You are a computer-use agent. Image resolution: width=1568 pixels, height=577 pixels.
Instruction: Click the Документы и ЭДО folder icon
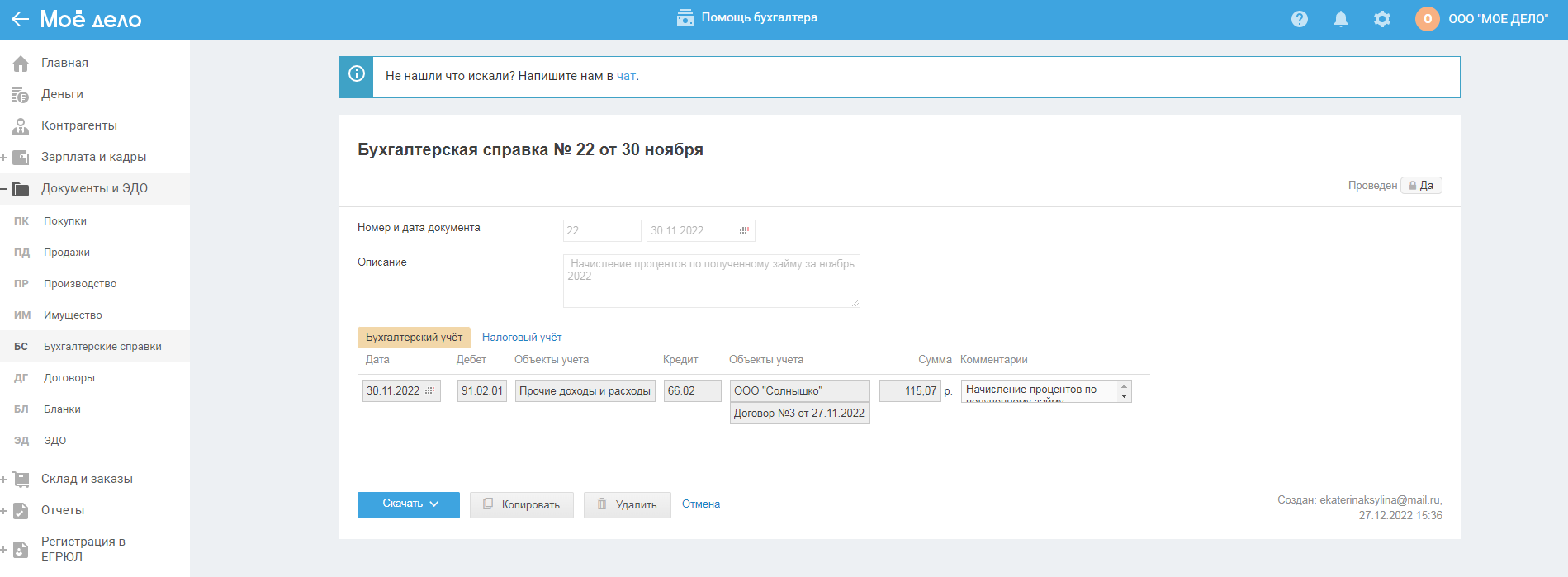tap(21, 188)
